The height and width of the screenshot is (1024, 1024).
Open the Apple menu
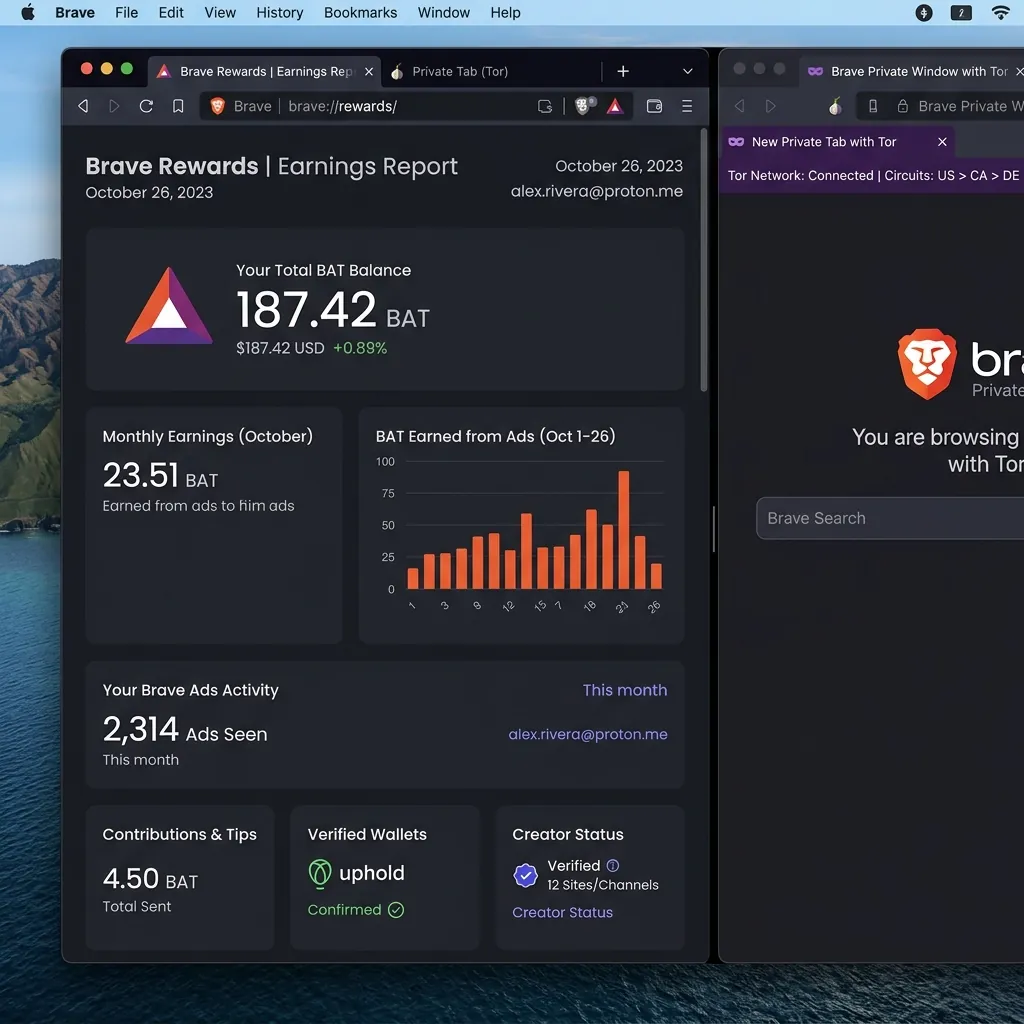click(x=28, y=12)
